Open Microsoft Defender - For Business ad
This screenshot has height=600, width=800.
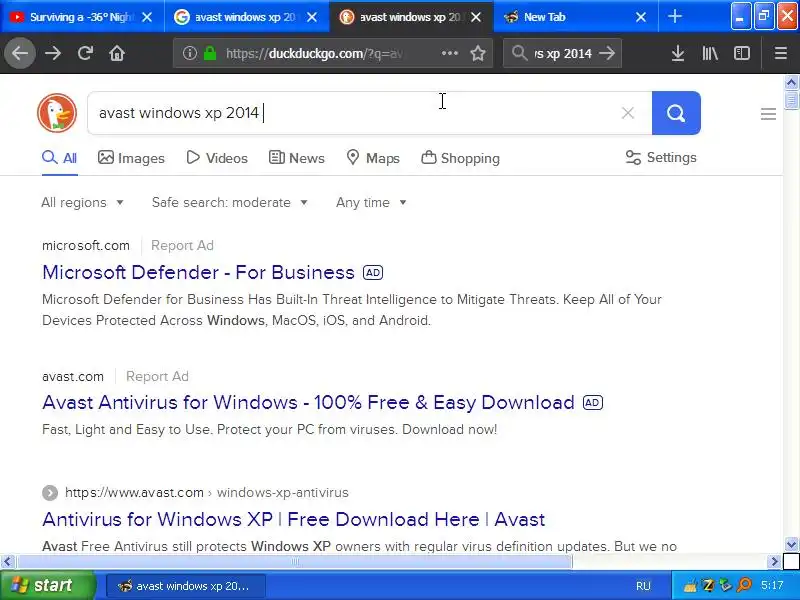pyautogui.click(x=198, y=272)
